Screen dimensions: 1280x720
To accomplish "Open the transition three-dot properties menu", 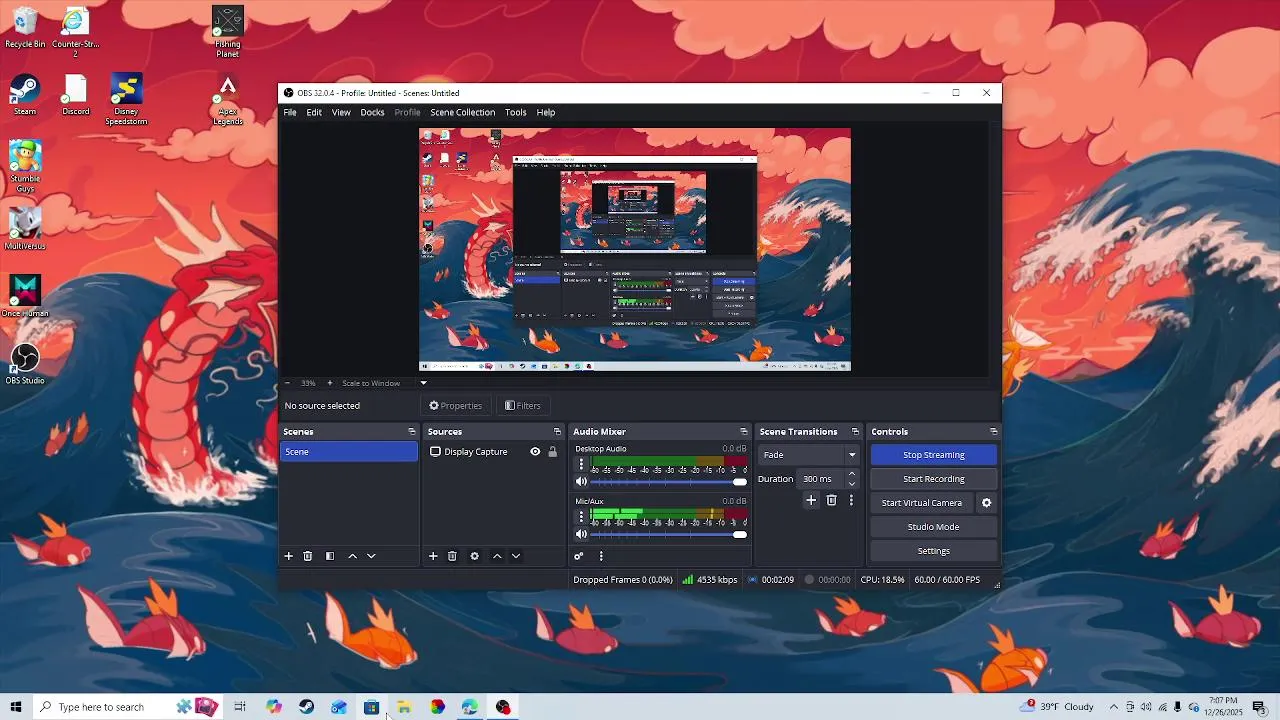I will pos(851,500).
